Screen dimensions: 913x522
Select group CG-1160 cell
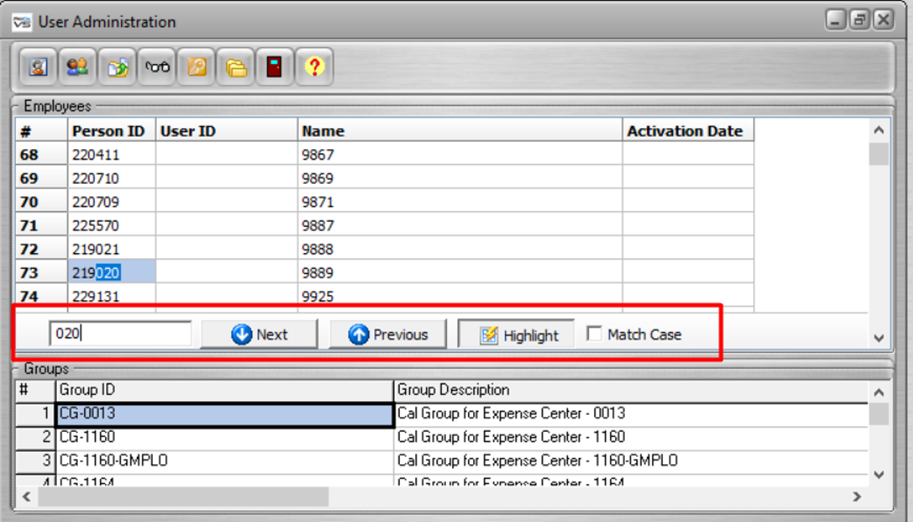(225, 438)
